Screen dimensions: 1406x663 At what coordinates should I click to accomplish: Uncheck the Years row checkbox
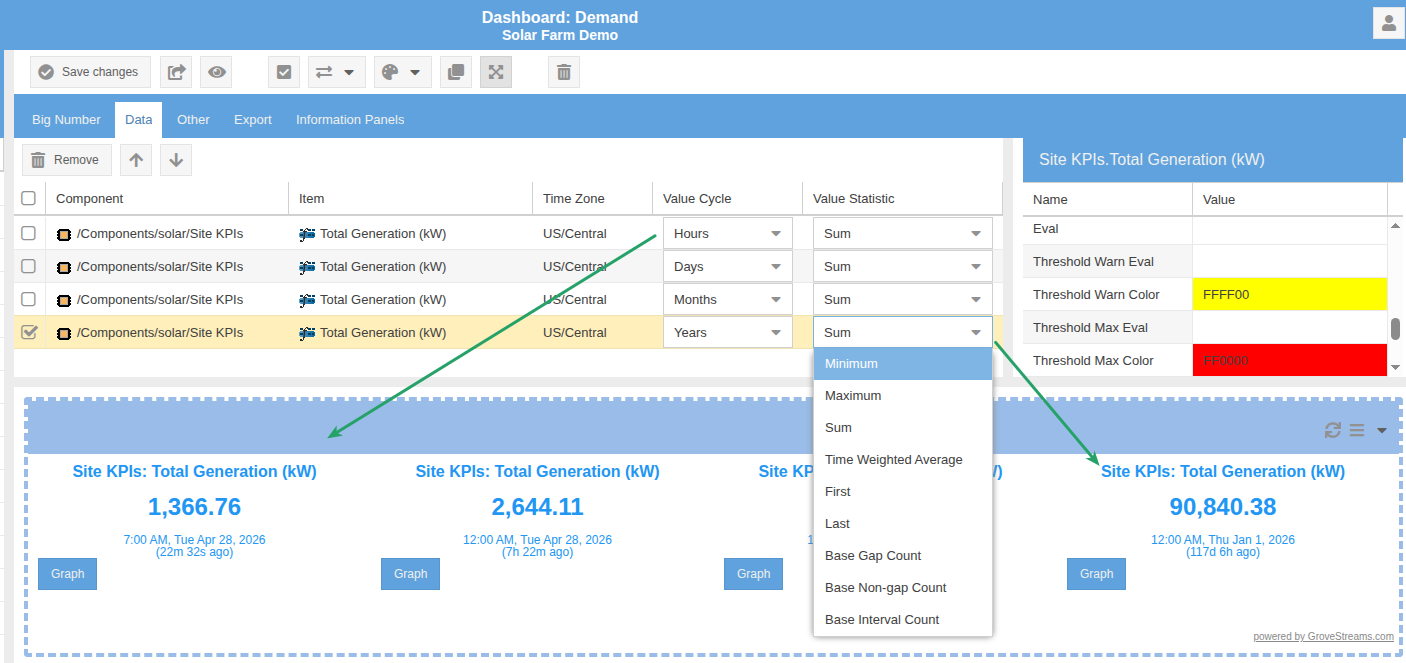tap(29, 332)
